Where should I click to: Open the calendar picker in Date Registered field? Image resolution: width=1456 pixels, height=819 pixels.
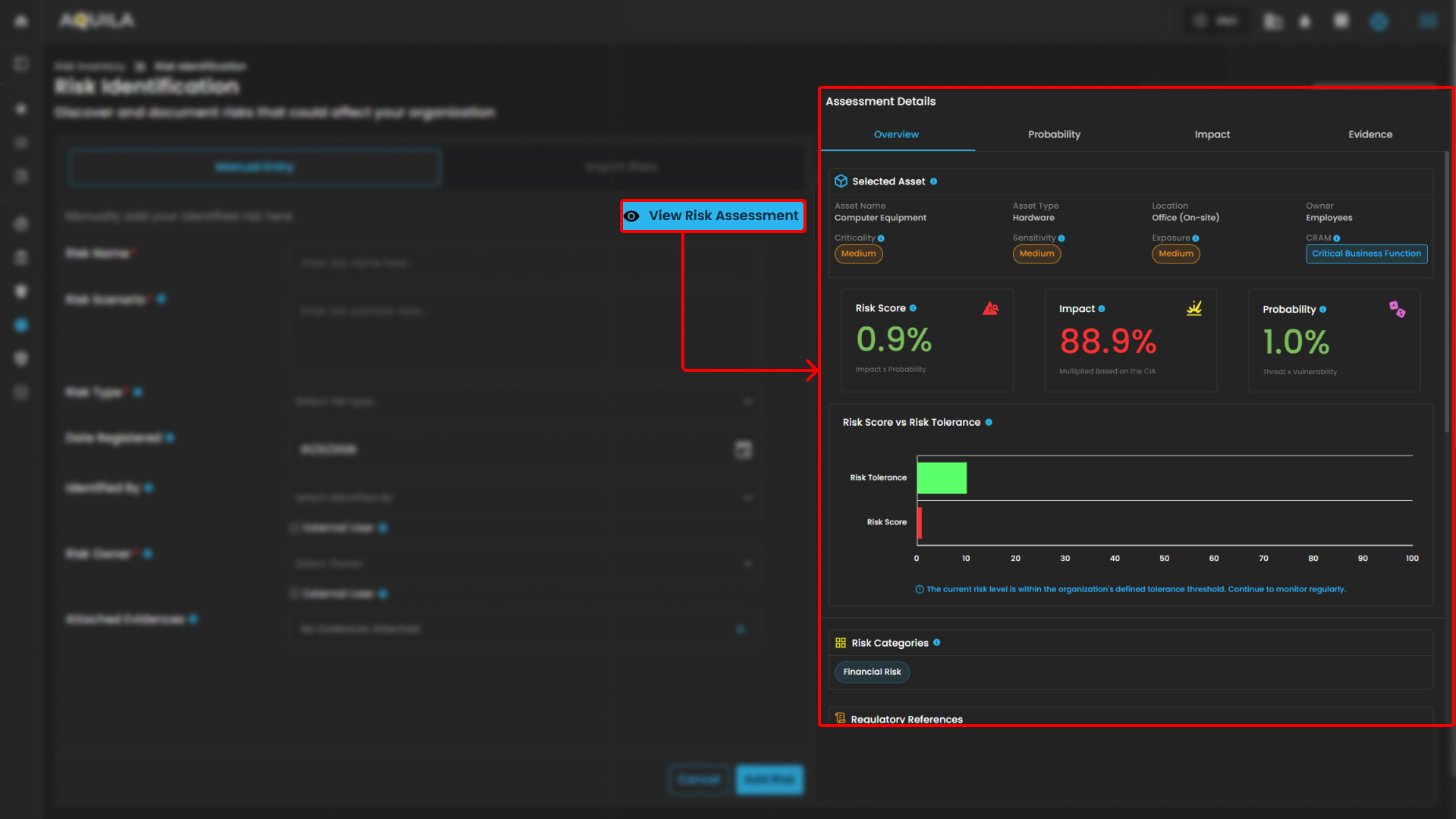point(744,449)
